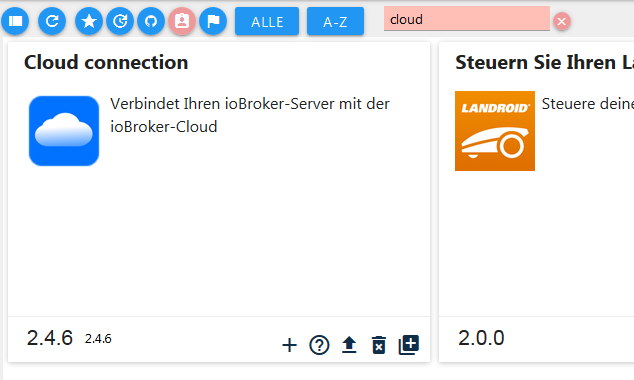Toggle the star filter for installed adapters

pos(89,21)
